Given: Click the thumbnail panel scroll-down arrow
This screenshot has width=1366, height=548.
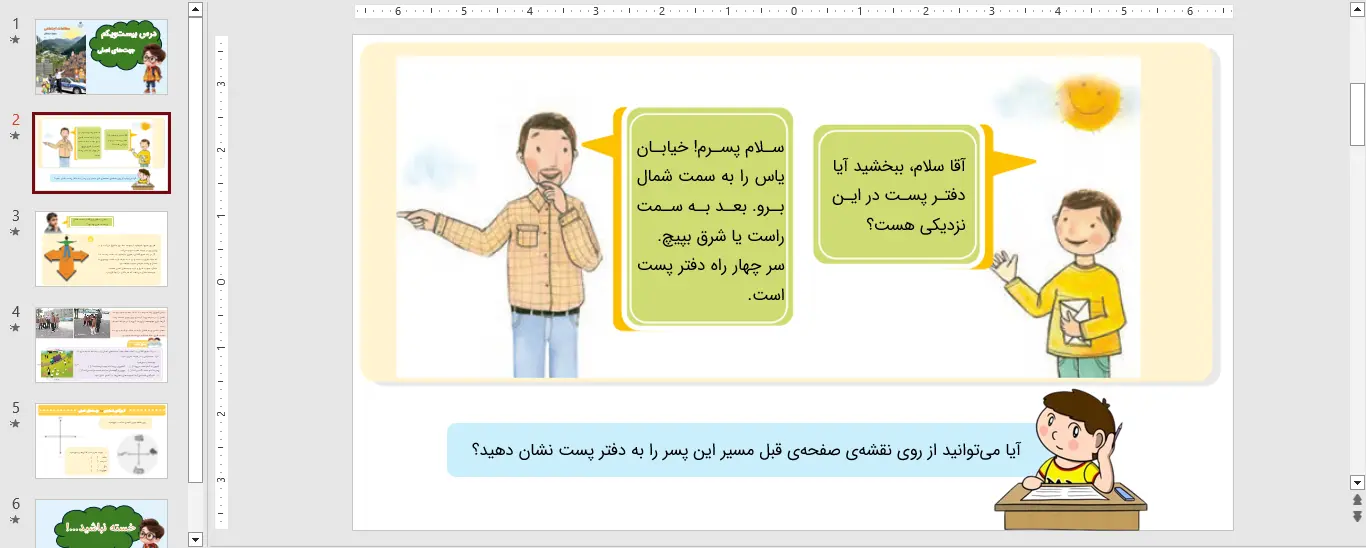Looking at the screenshot, I should 196,539.
